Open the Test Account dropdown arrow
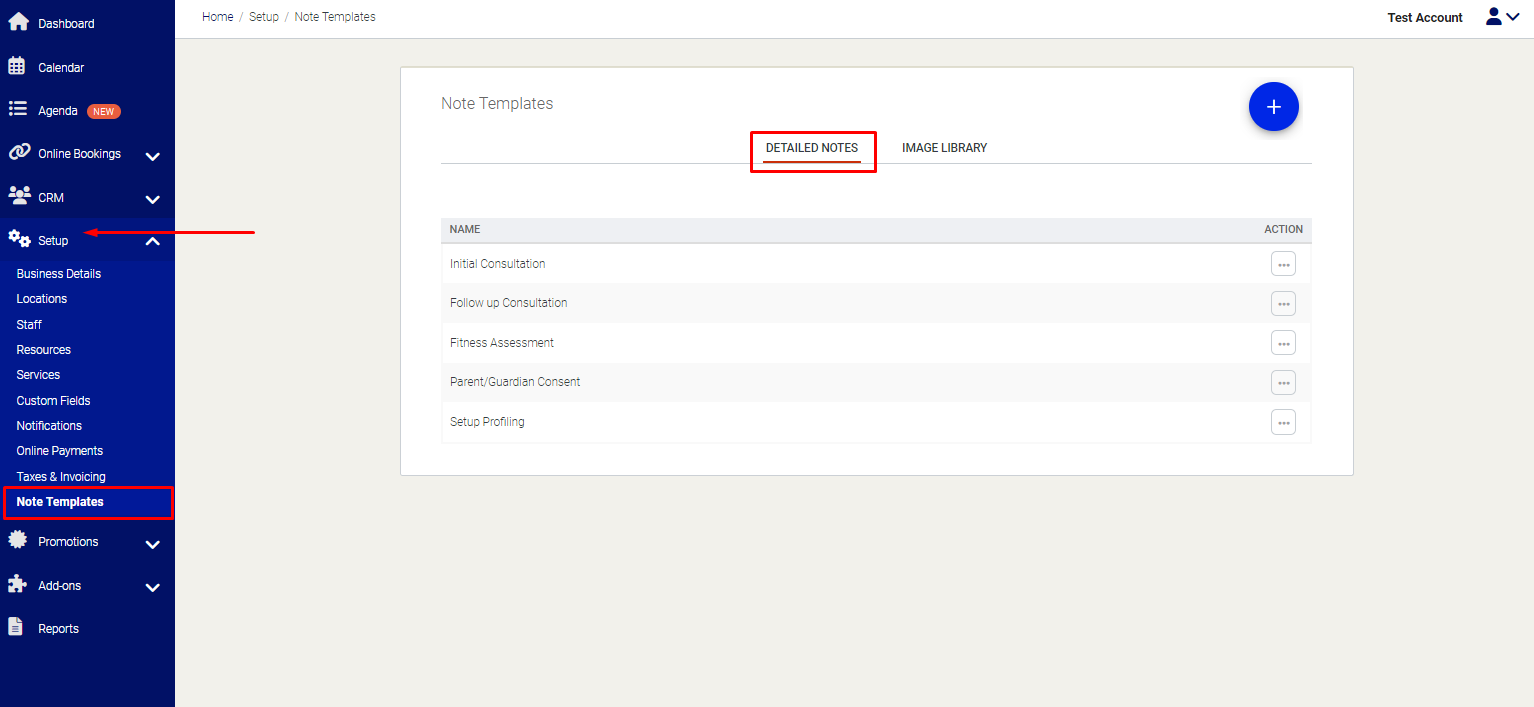Viewport: 1534px width, 707px height. (x=1512, y=17)
